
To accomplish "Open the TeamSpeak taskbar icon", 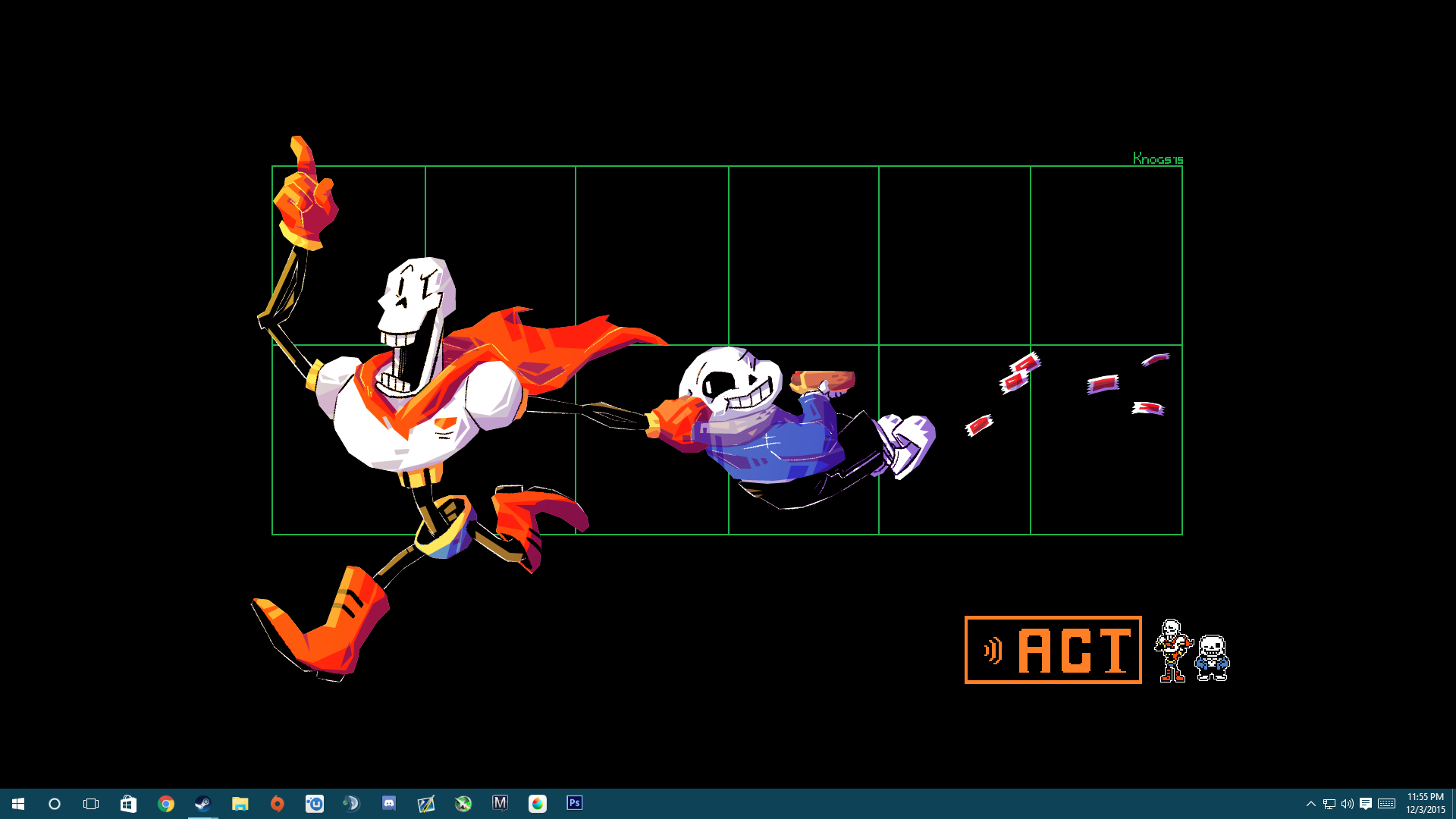I will point(351,804).
